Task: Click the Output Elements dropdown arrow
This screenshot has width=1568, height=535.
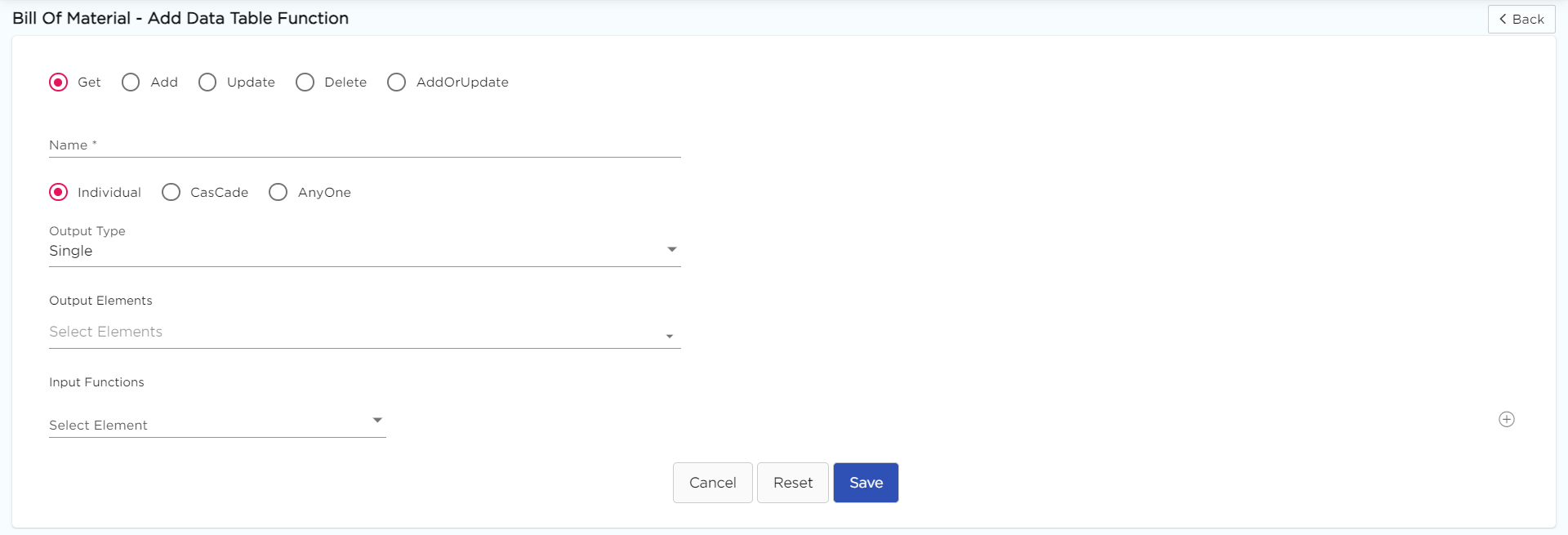Action: click(670, 337)
